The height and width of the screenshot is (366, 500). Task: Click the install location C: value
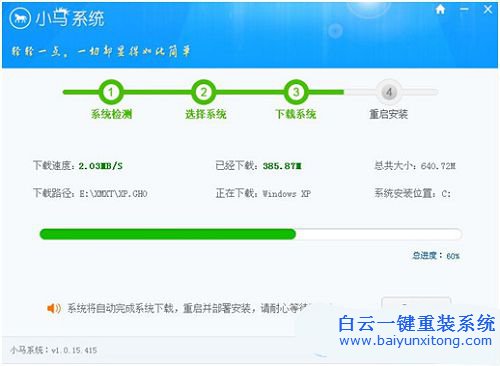click(x=446, y=194)
